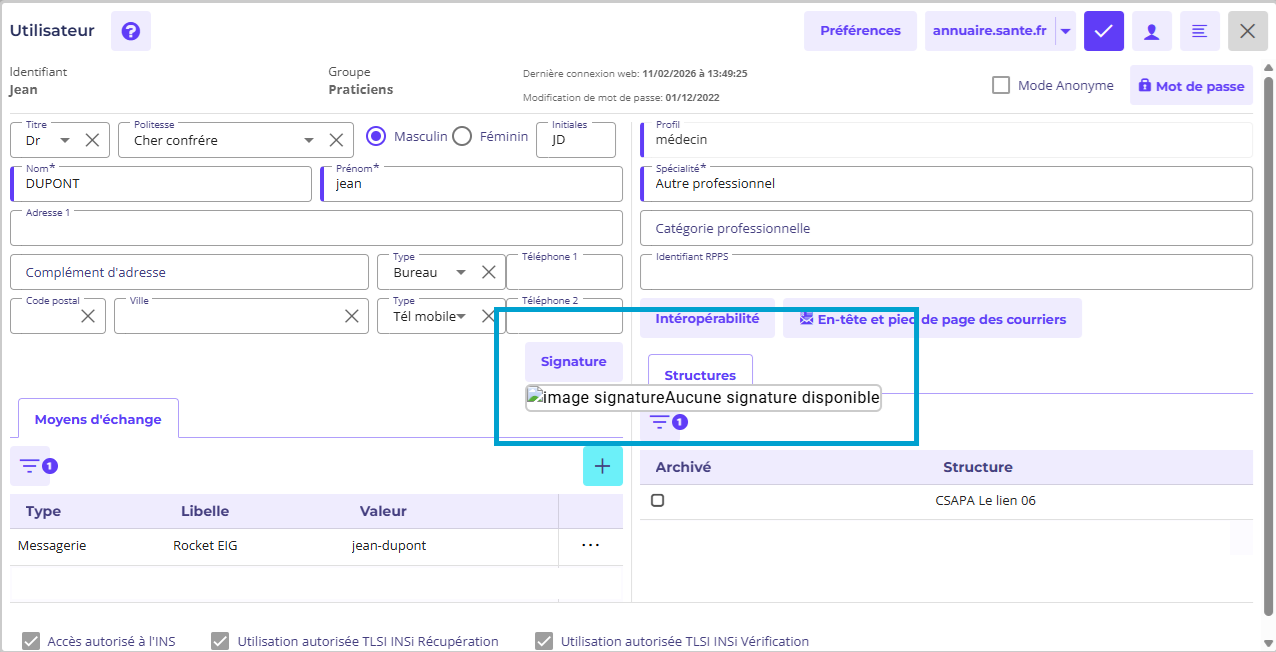Expand the Politesse dropdown
1276x652 pixels.
point(309,141)
